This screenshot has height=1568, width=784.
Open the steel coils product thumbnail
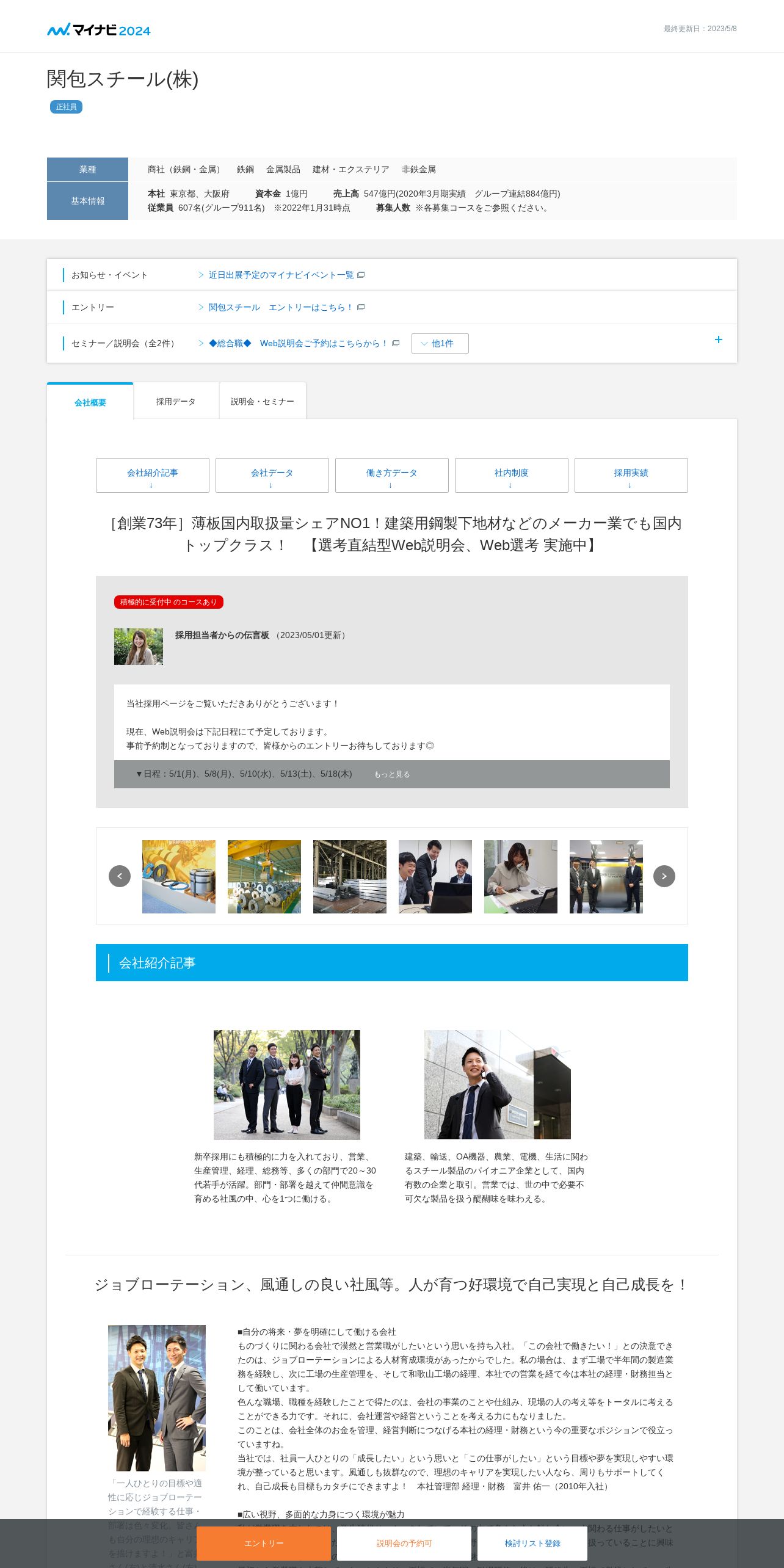point(179,877)
